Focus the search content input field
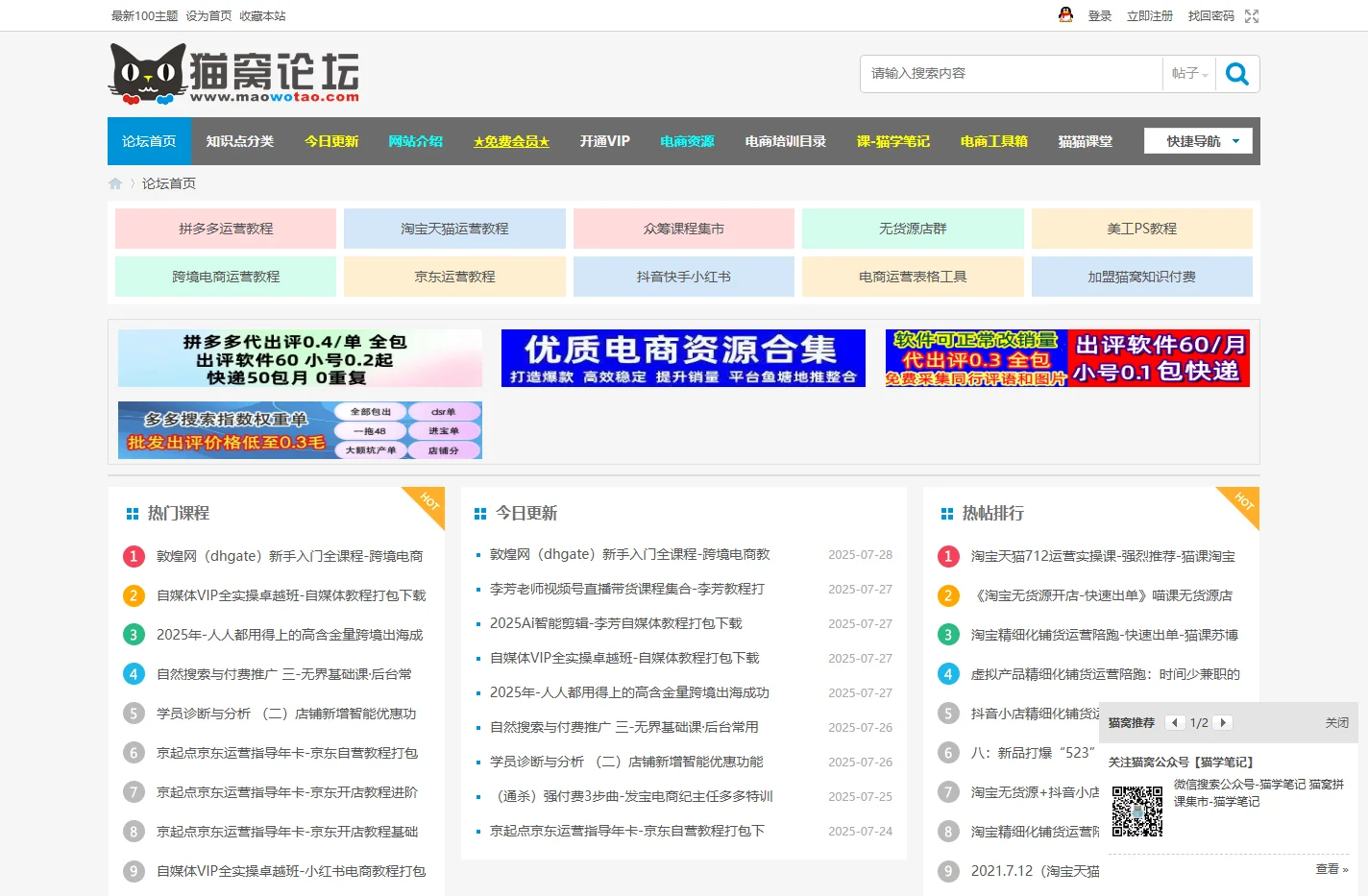Viewport: 1368px width, 896px height. tap(1012, 74)
